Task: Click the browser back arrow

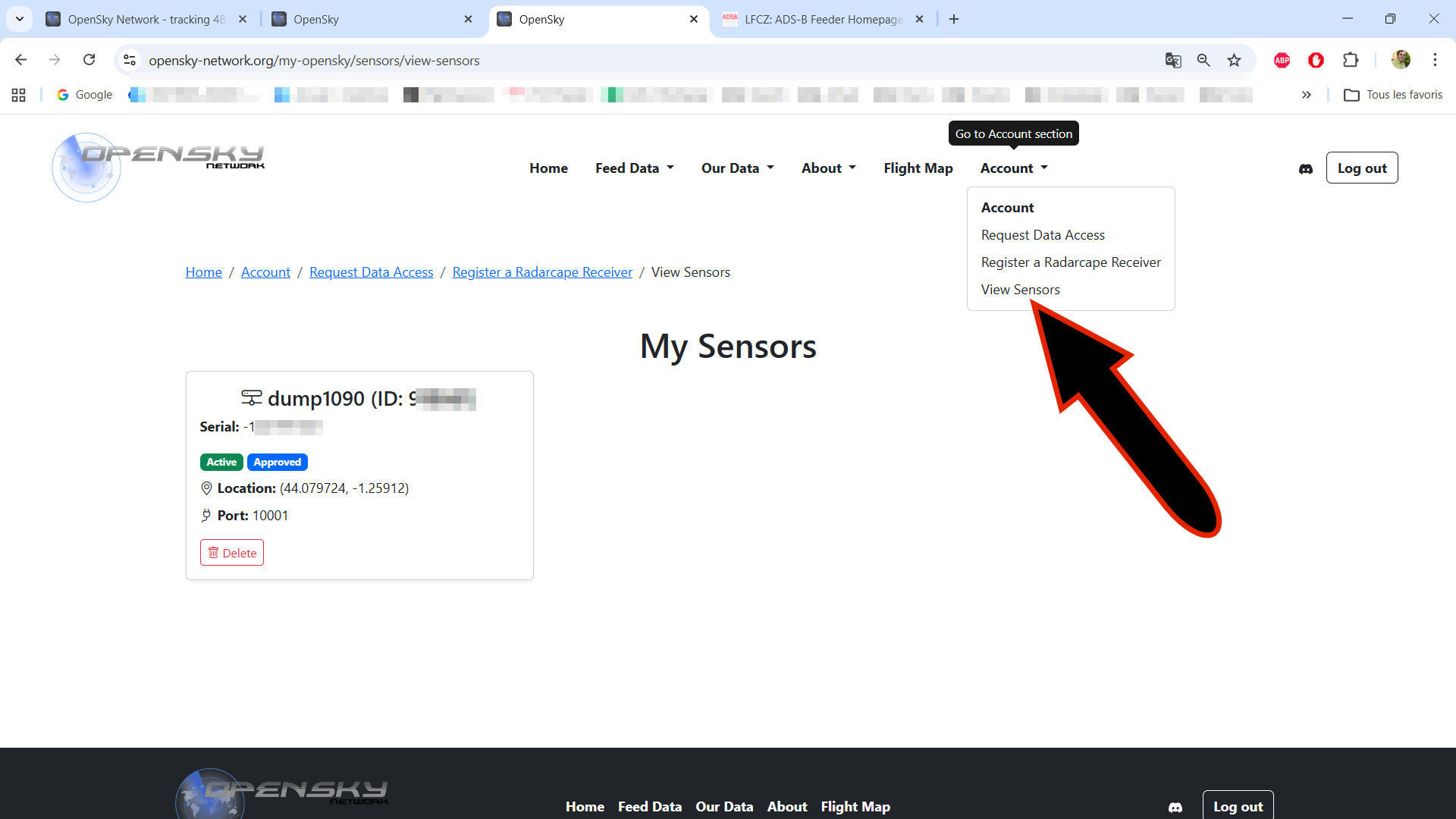Action: click(x=20, y=60)
